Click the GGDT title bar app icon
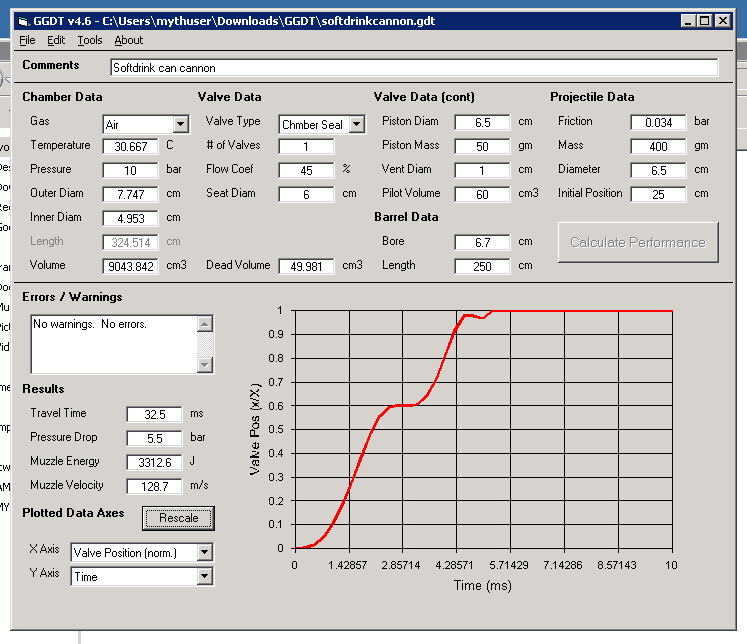Viewport: 747px width, 644px height. (26, 20)
